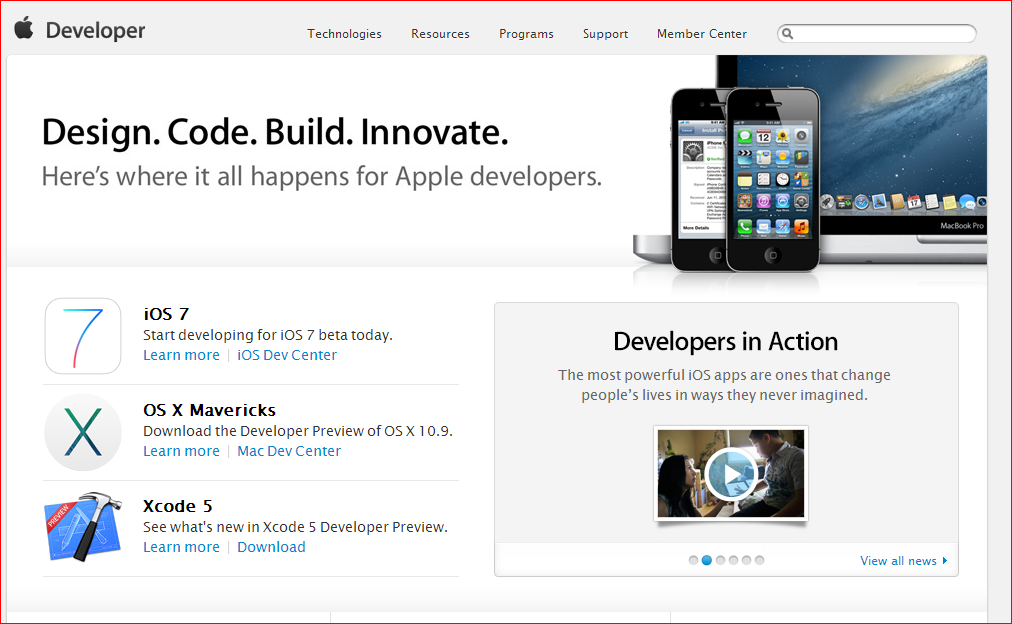Click View all news link
The image size is (1012, 624).
point(898,561)
